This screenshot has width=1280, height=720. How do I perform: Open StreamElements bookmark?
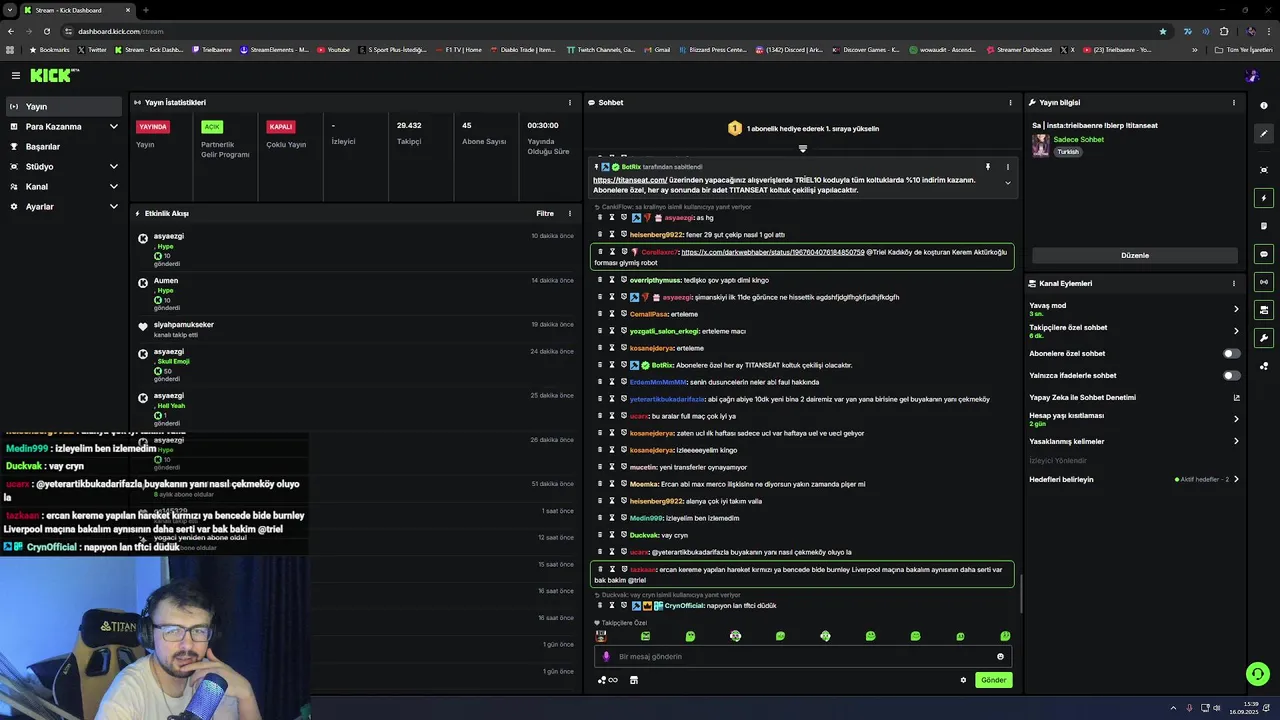pos(275,50)
